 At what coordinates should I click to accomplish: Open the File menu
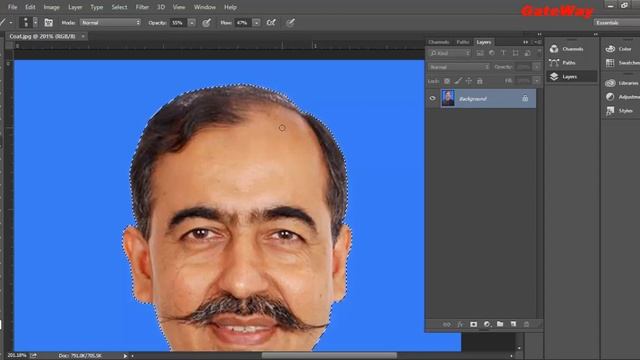click(x=12, y=7)
